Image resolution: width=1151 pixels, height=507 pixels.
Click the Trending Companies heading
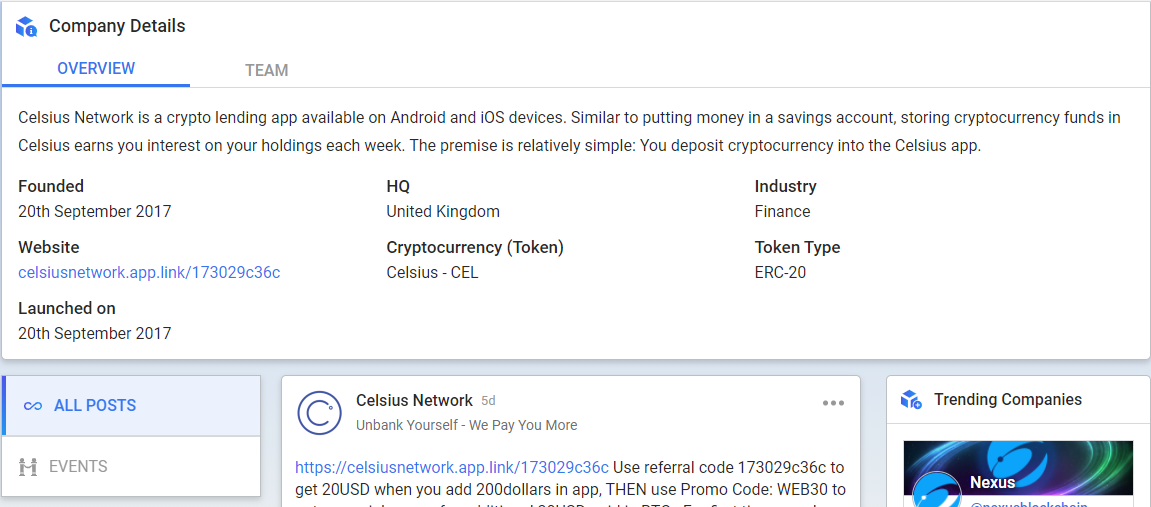[x=1008, y=400]
